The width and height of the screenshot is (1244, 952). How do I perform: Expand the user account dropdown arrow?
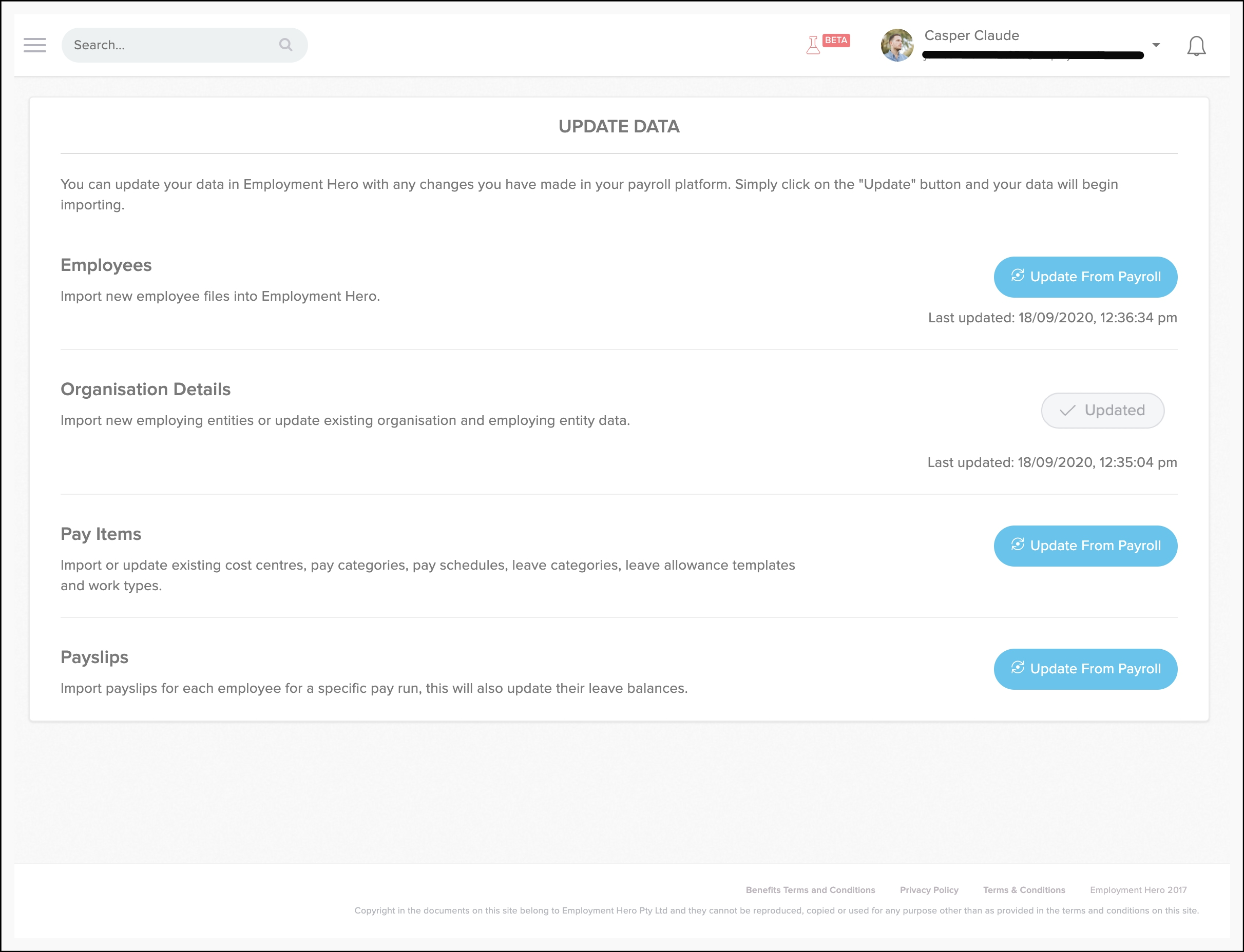tap(1156, 45)
